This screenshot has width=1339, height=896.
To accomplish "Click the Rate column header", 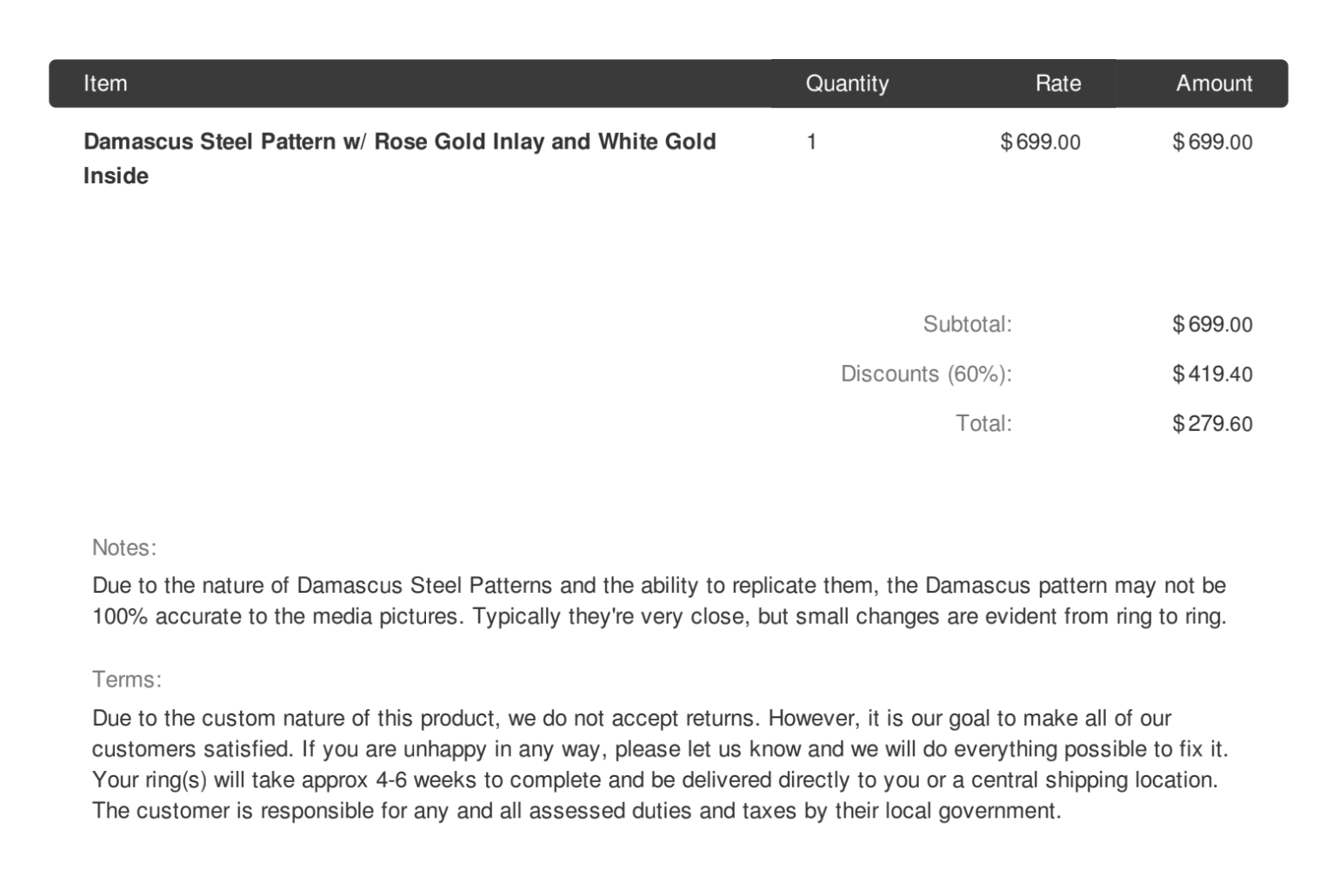I will click(x=1057, y=83).
